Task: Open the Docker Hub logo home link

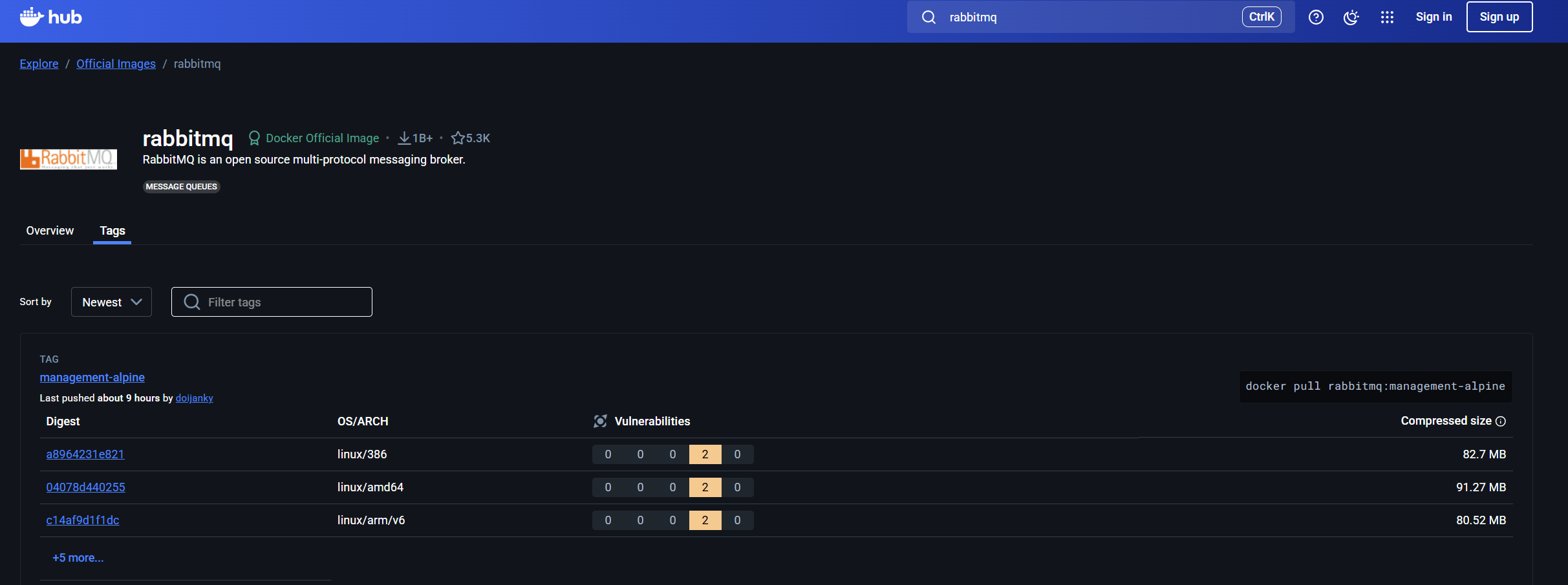Action: pyautogui.click(x=50, y=17)
